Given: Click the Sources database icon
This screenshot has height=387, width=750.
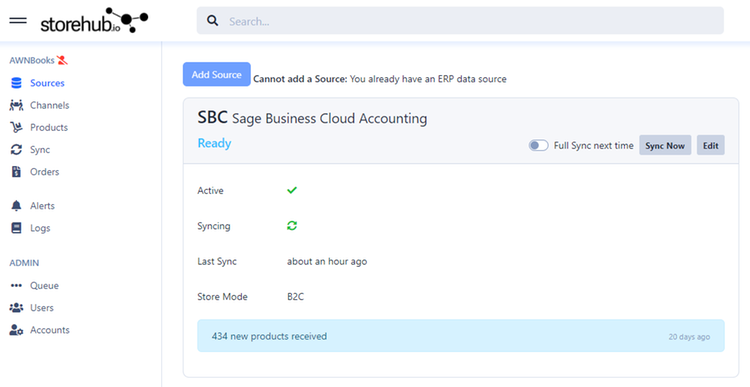Looking at the screenshot, I should point(16,83).
